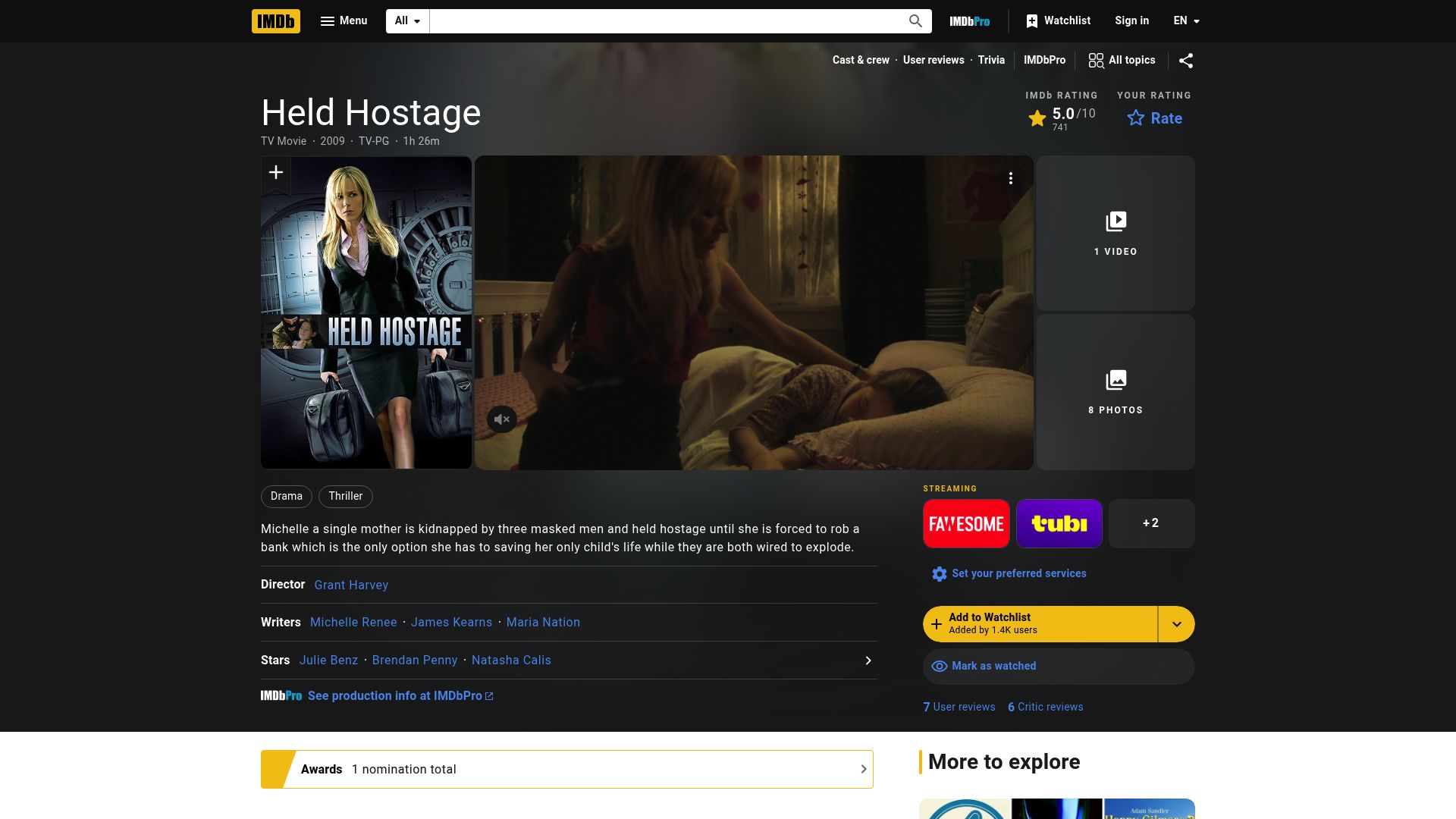The height and width of the screenshot is (819, 1456).
Task: Open the EN language dropdown
Action: point(1186,21)
